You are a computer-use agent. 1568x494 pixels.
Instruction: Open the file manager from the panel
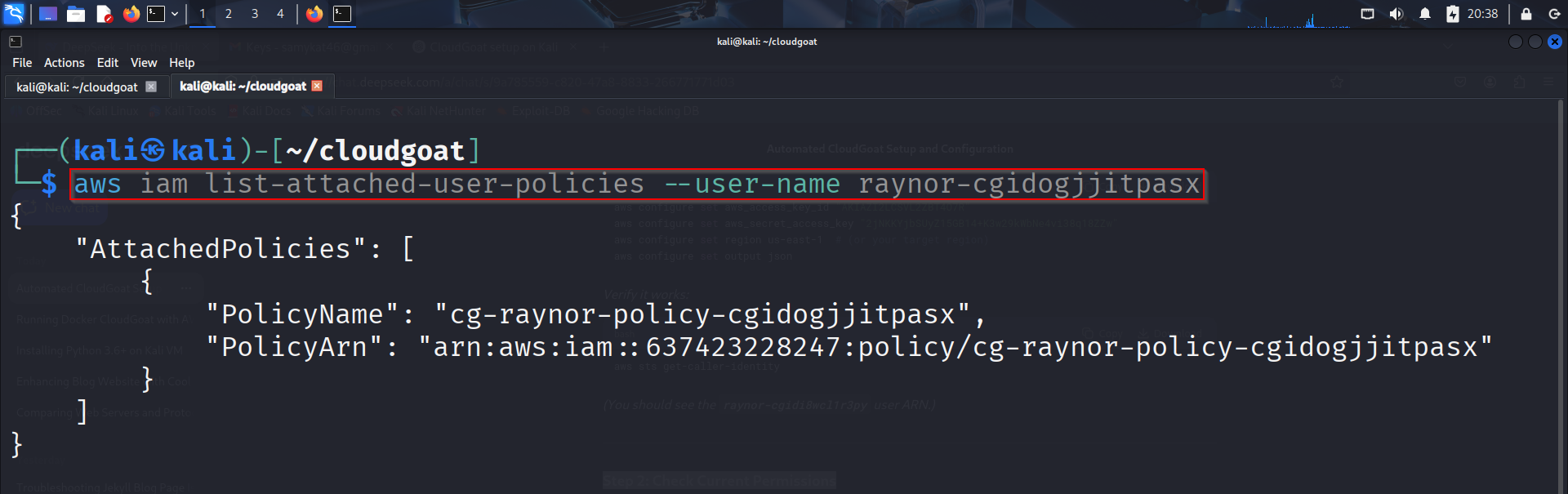(x=76, y=14)
